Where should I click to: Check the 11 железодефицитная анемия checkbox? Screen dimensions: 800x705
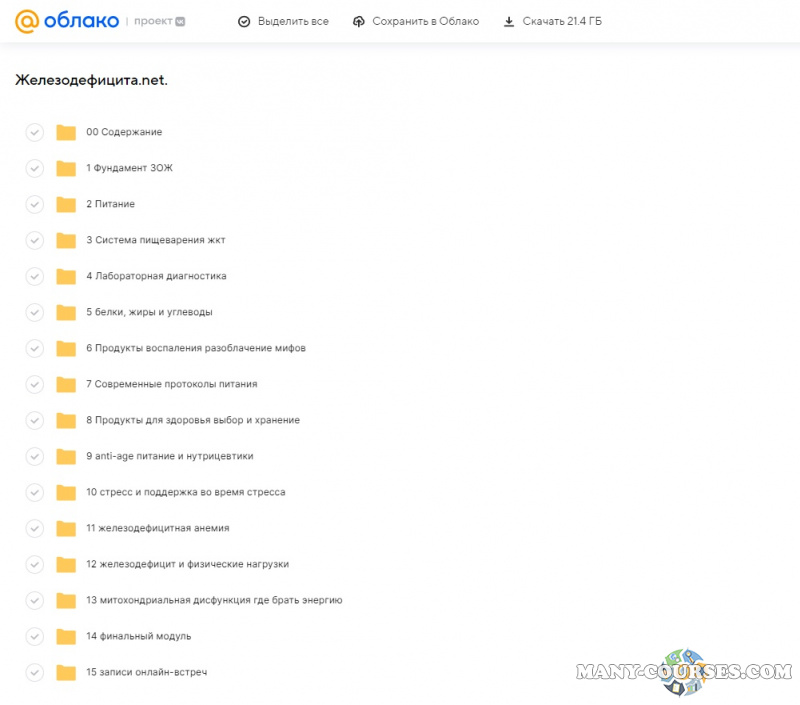point(35,528)
